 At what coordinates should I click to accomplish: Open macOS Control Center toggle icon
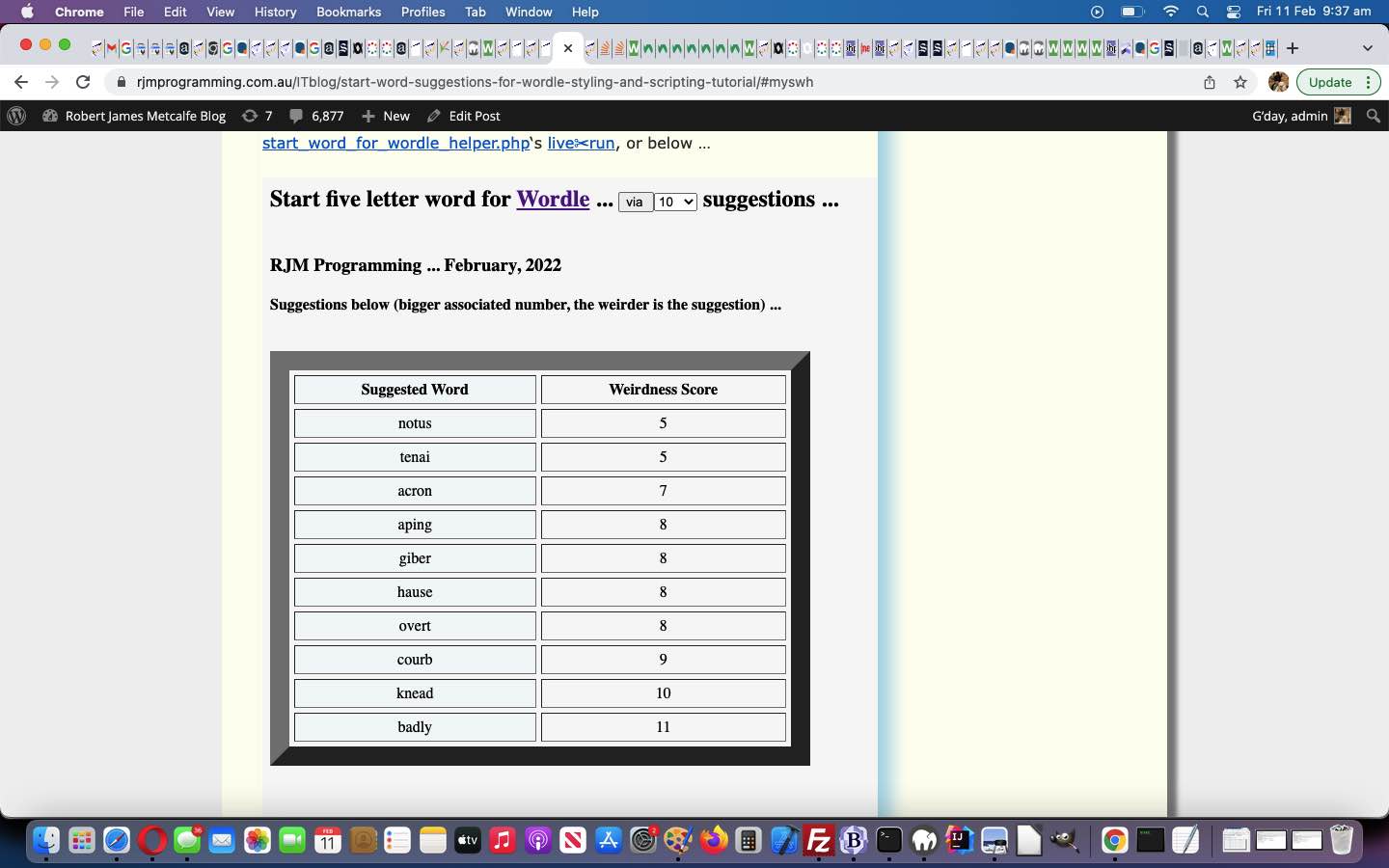1234,12
